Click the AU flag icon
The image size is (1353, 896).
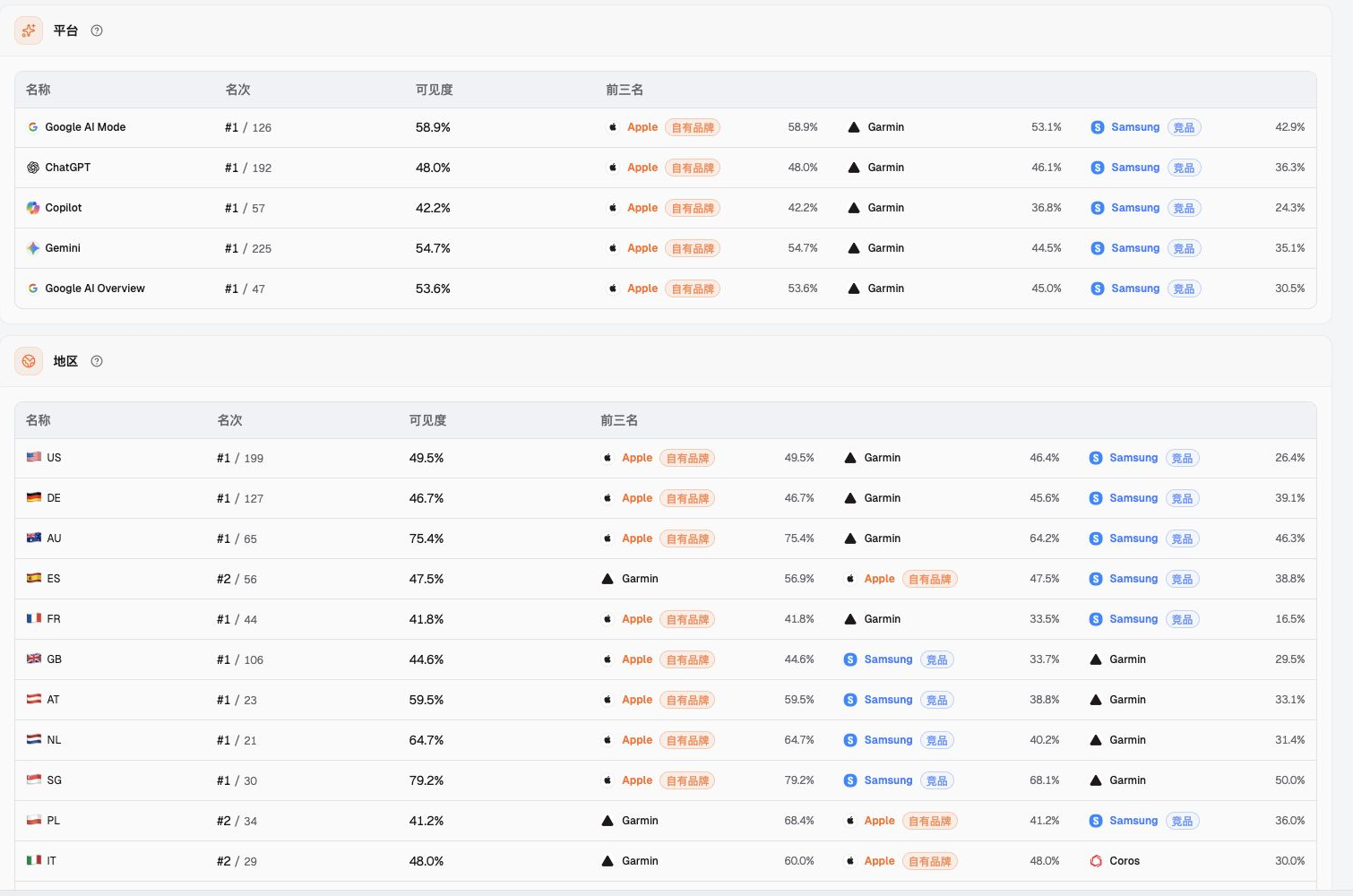point(34,538)
